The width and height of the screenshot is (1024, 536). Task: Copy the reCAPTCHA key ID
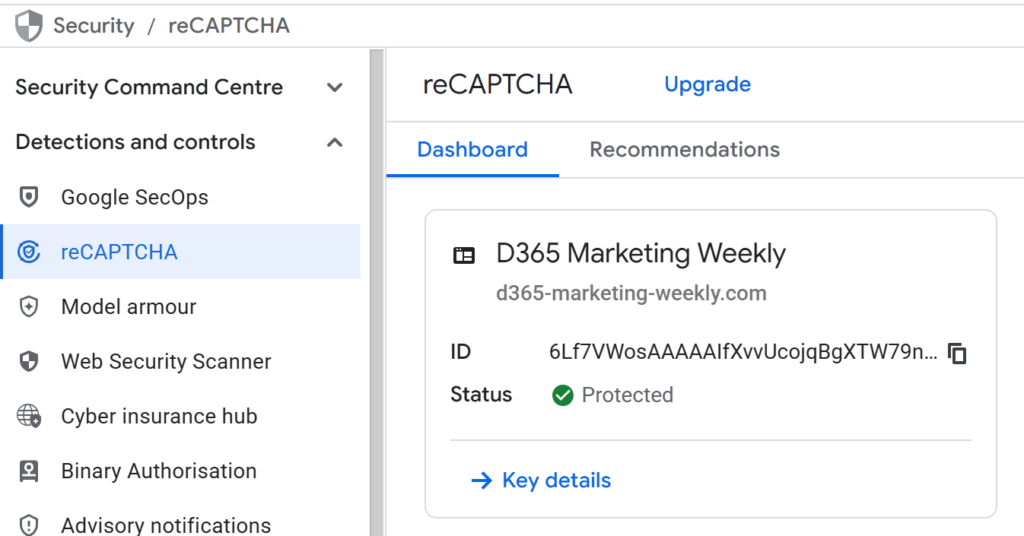pos(957,352)
